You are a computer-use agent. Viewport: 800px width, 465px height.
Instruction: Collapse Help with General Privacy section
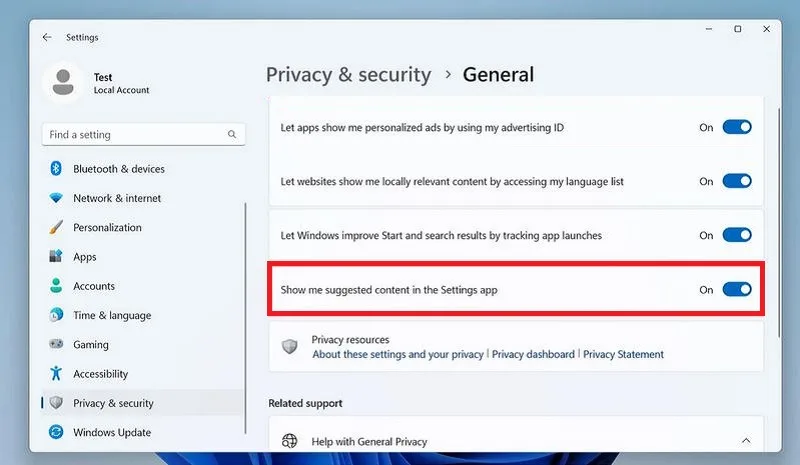[746, 440]
